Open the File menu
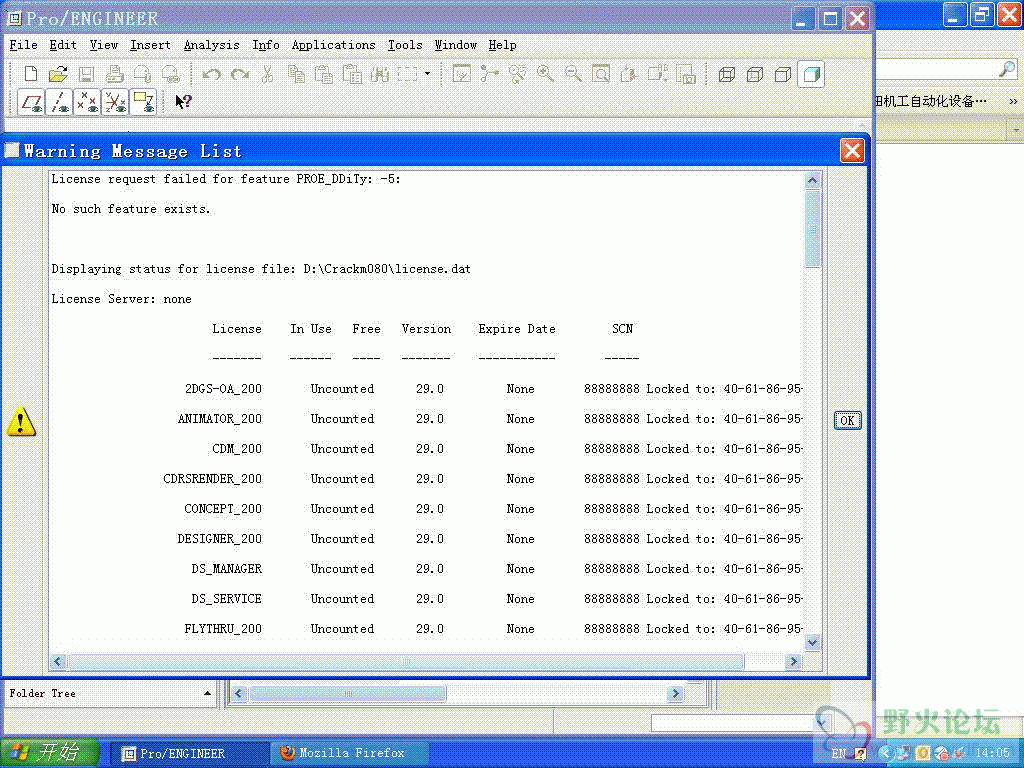The width and height of the screenshot is (1024, 768). pos(24,45)
